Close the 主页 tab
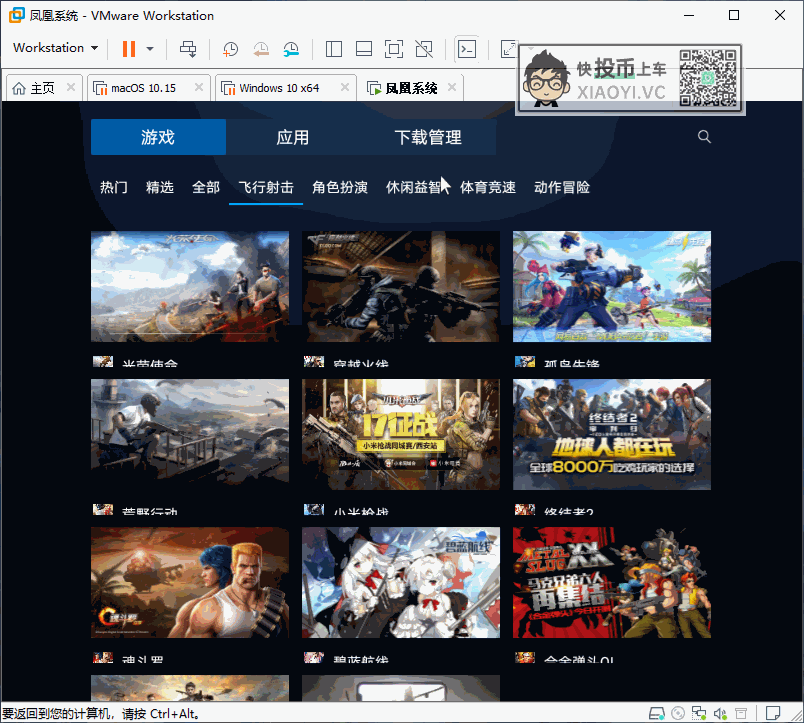Screen dimensions: 804x723 [71, 87]
